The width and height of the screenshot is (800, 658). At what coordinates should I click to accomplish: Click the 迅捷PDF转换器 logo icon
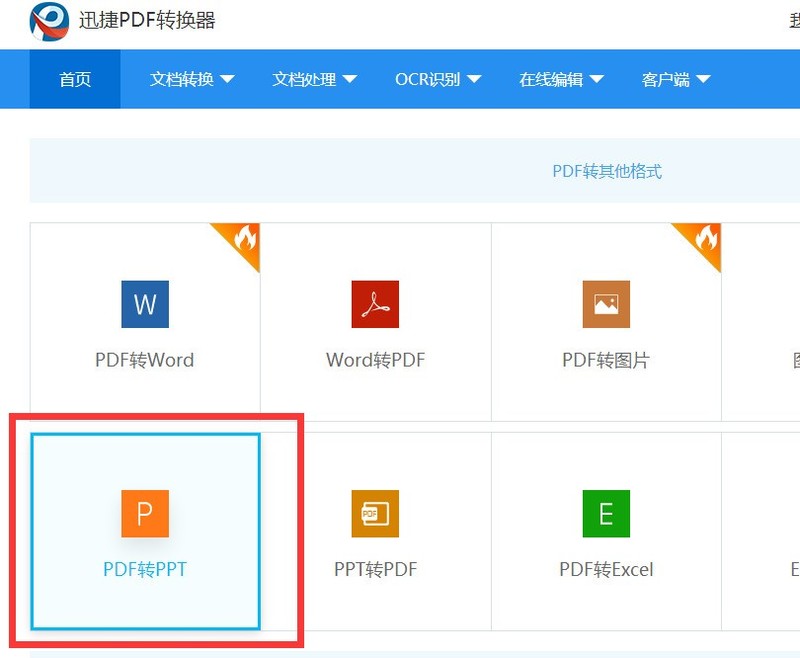click(49, 21)
